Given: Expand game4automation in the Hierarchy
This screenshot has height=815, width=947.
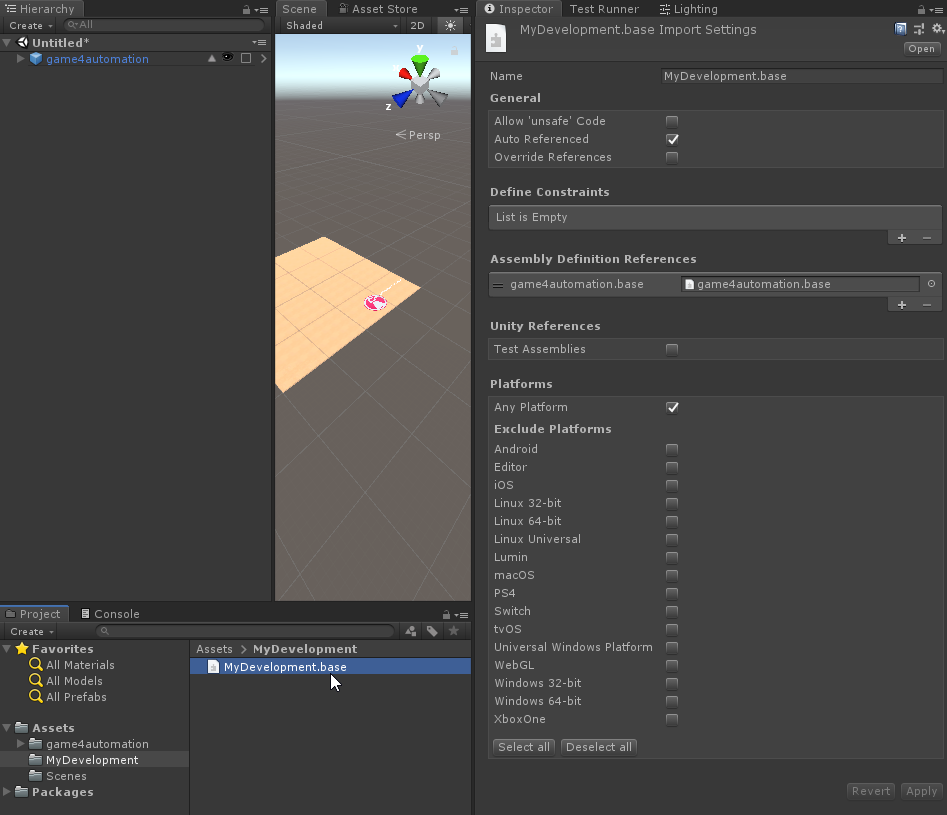Looking at the screenshot, I should (x=21, y=59).
